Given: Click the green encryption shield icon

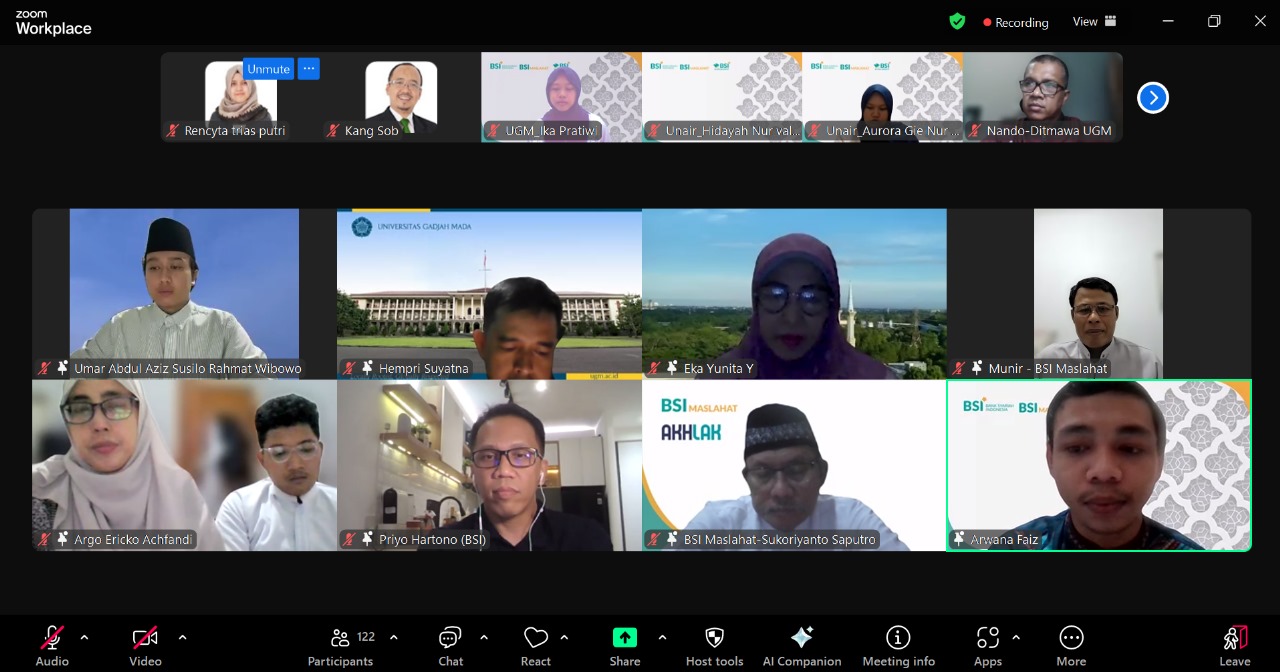Looking at the screenshot, I should [957, 21].
